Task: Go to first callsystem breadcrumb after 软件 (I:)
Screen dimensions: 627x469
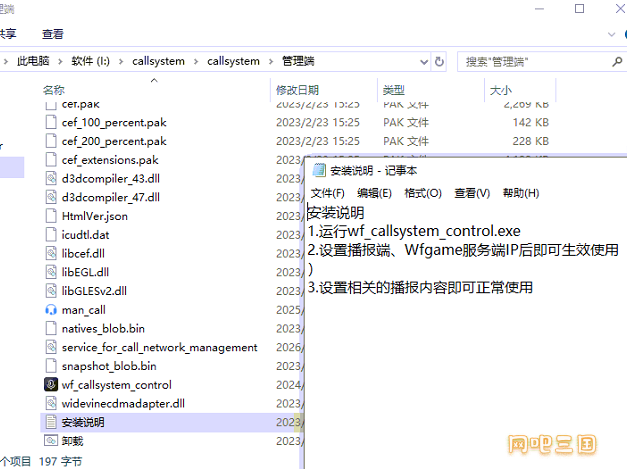Action: (x=158, y=61)
